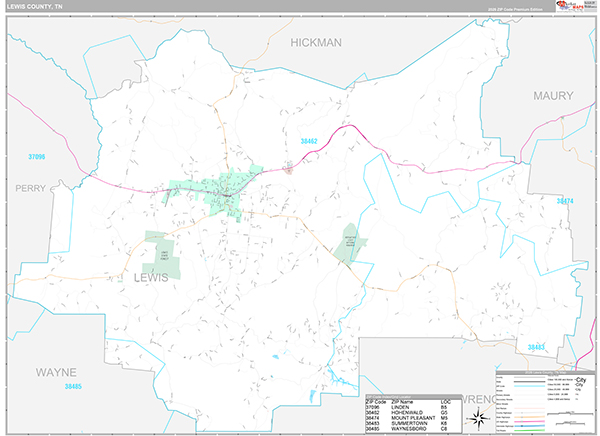Click the '2025 ZIP Code Premium Edition' header text
The width and height of the screenshot is (600, 436).
(515, 9)
